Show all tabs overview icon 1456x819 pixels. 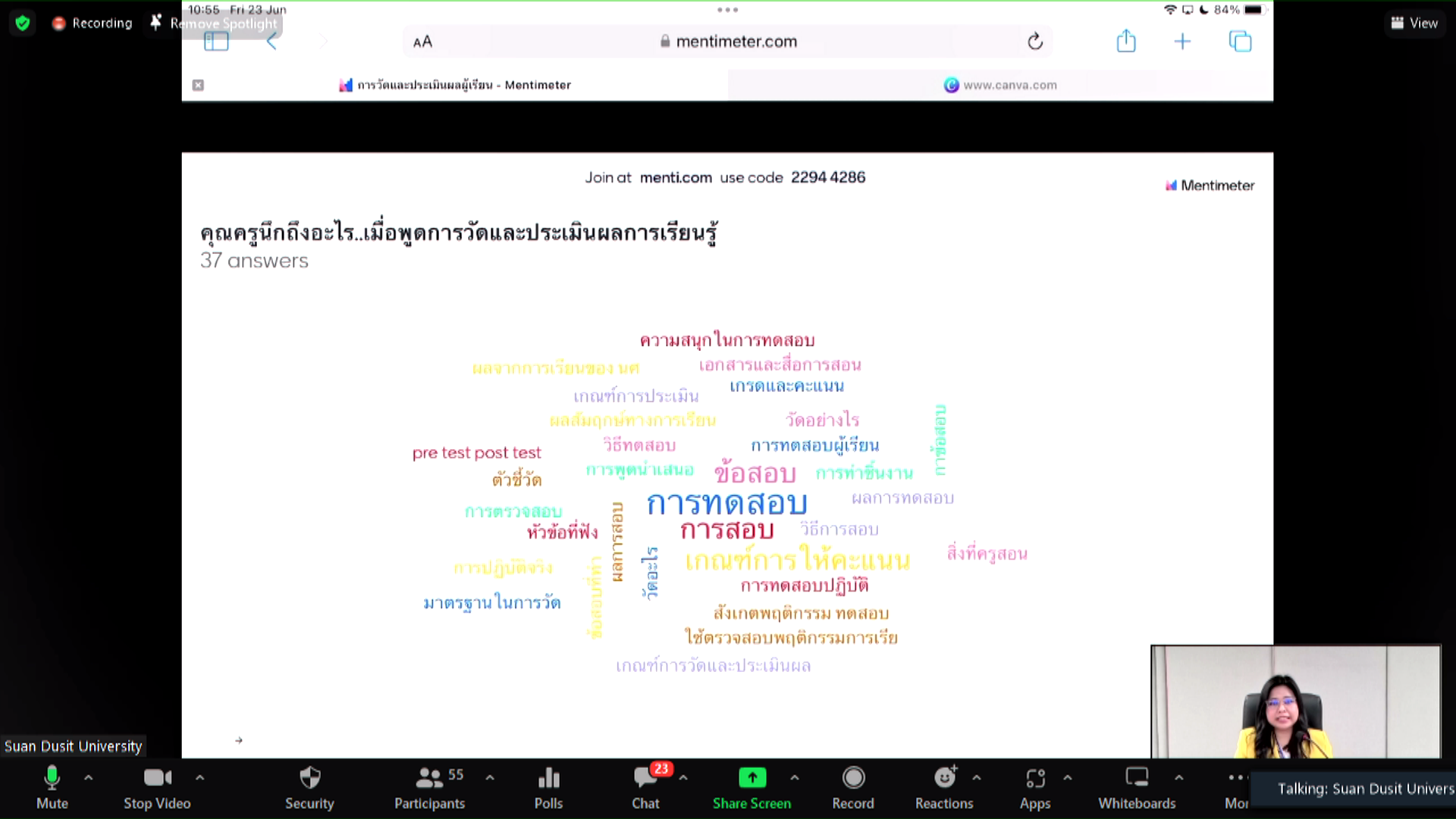click(1240, 42)
